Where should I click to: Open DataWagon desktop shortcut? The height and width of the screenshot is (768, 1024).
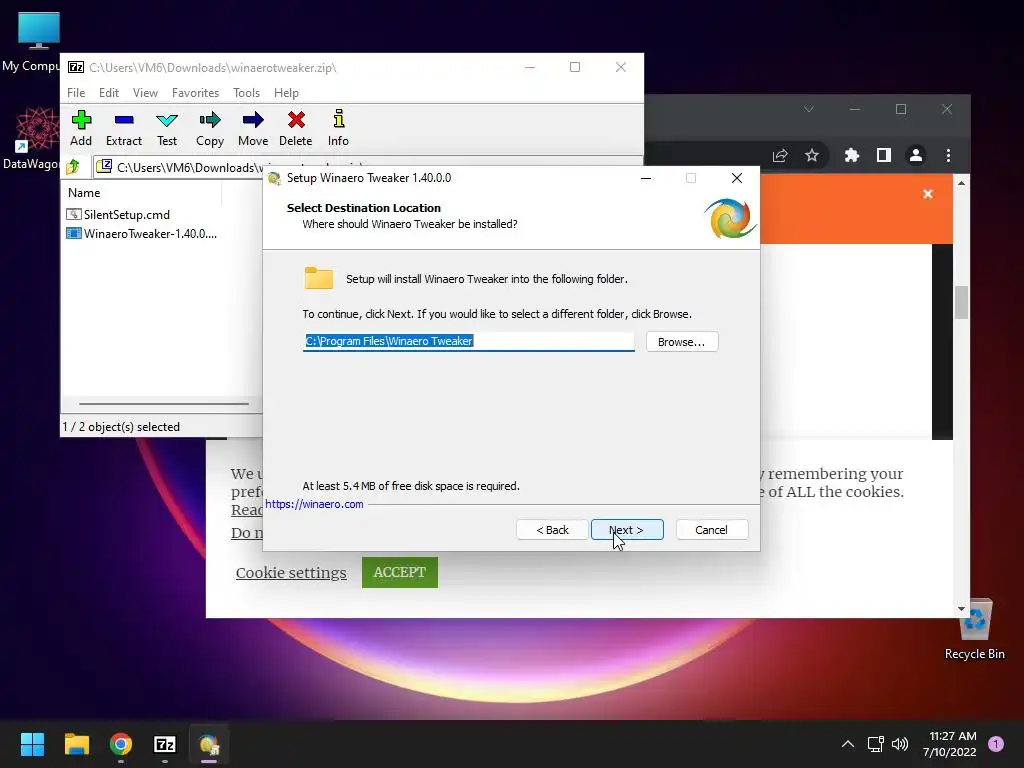click(x=37, y=138)
